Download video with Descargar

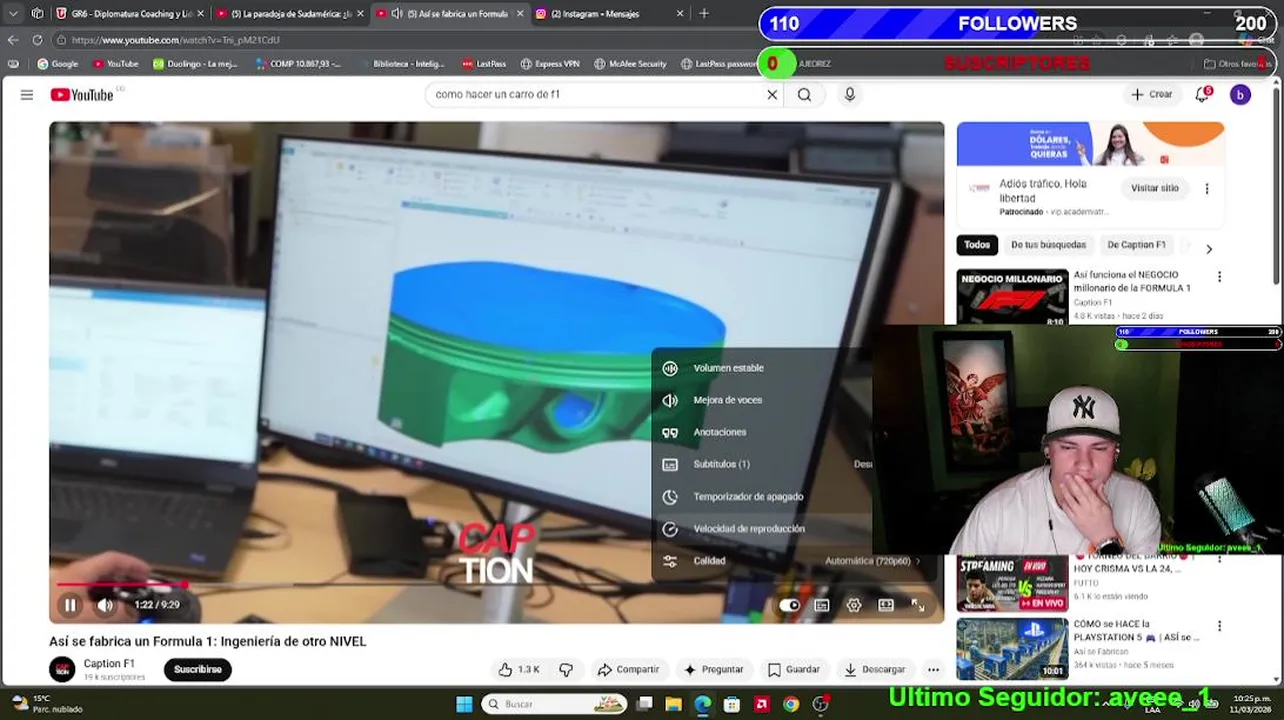click(875, 669)
